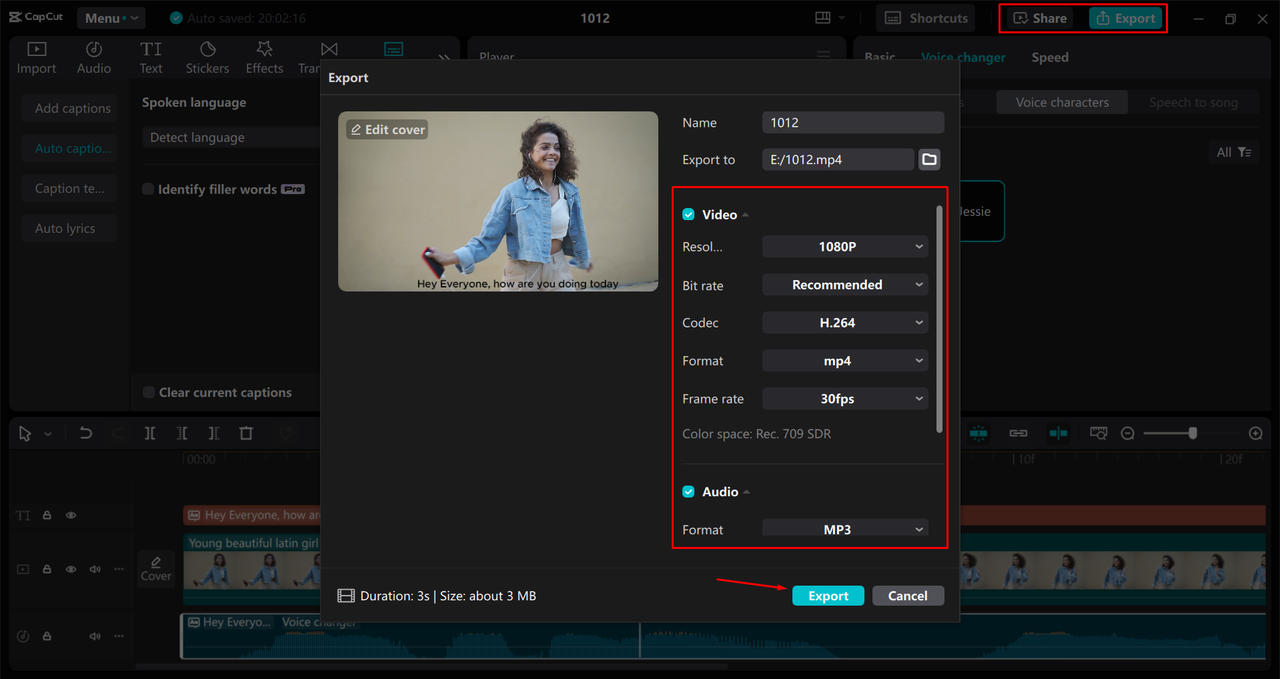Click Edit cover on the preview
1280x679 pixels.
click(387, 130)
